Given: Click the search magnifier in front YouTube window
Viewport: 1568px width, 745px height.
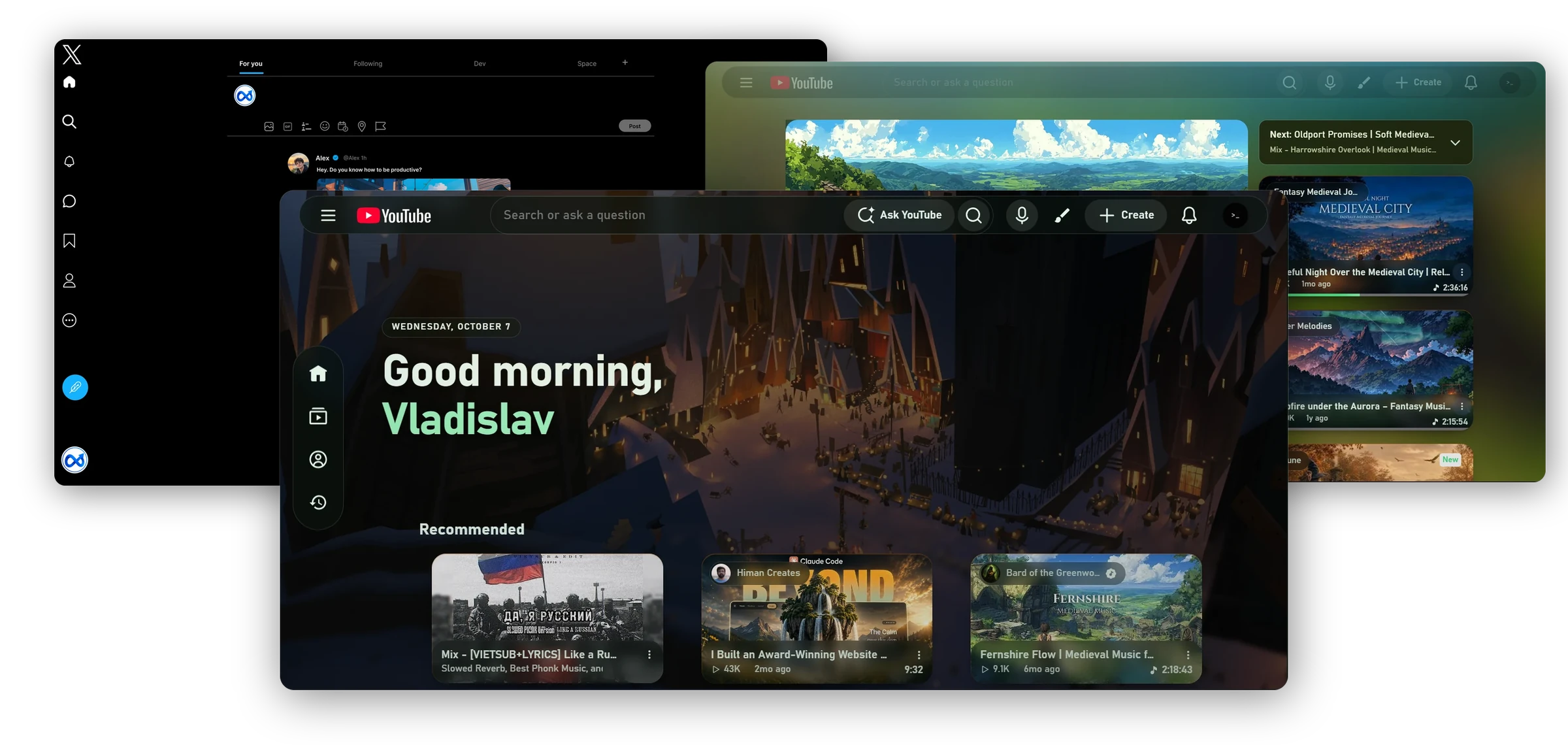Looking at the screenshot, I should click(973, 215).
